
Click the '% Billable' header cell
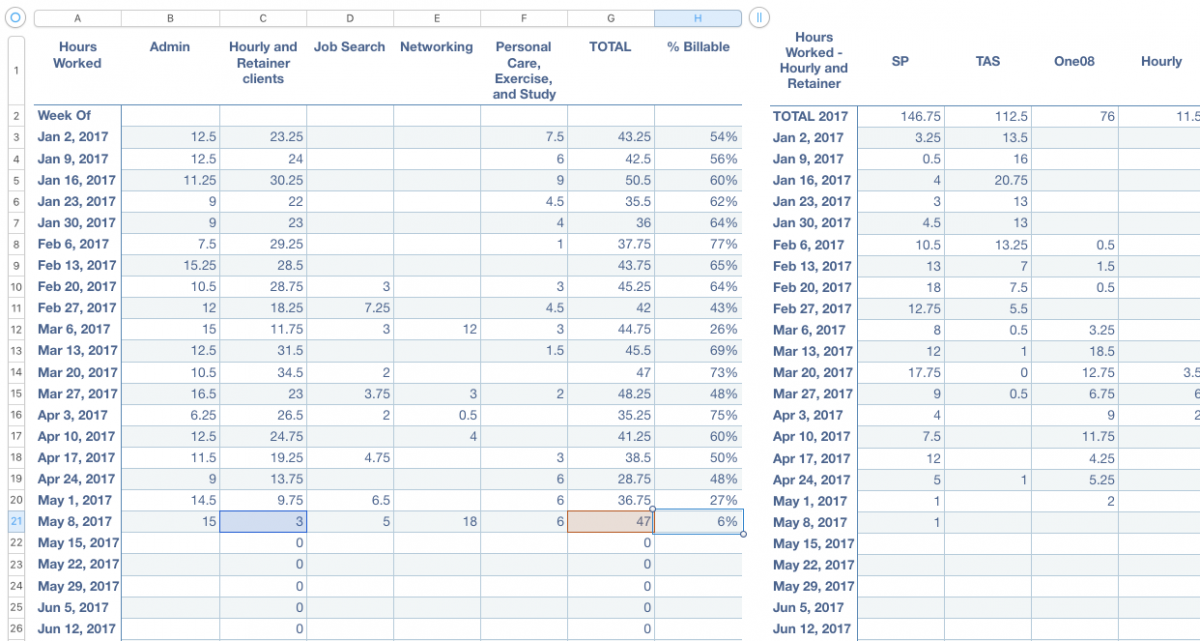(x=698, y=70)
